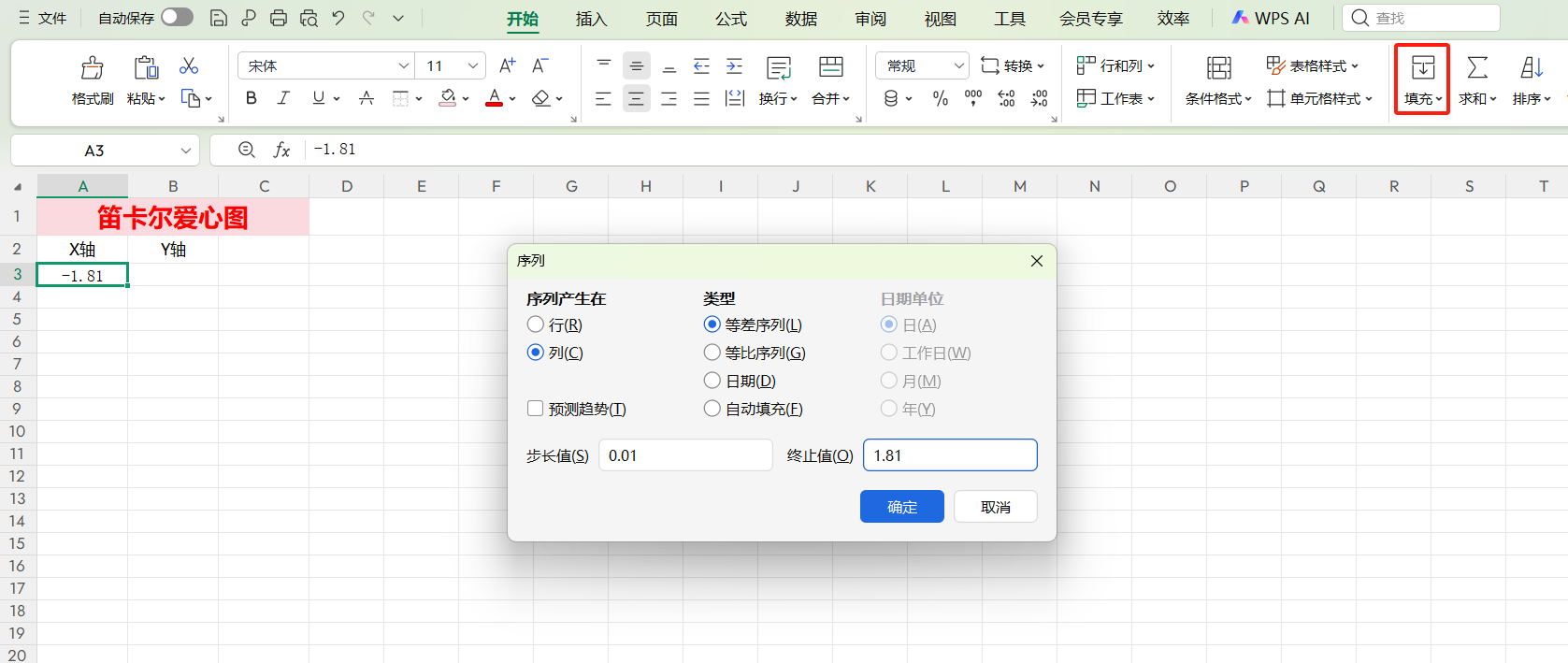Viewport: 1568px width, 663px height.
Task: Click the Paste (粘贴) clipboard icon
Action: (146, 67)
